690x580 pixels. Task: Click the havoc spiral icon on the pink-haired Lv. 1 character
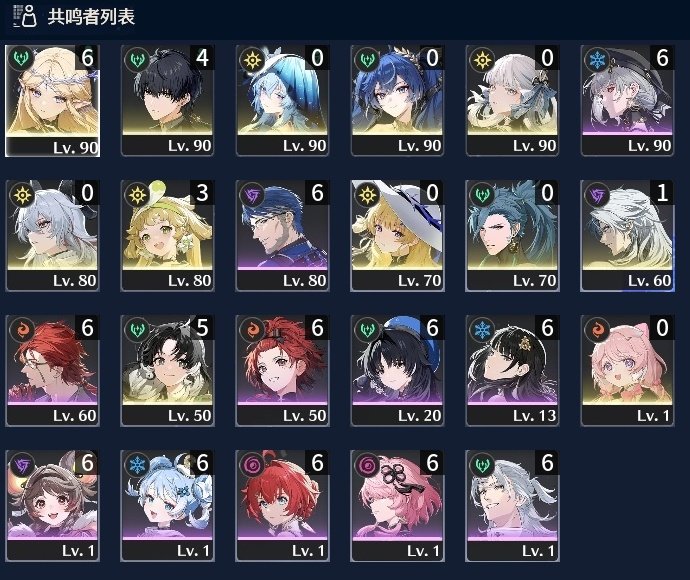coord(367,465)
